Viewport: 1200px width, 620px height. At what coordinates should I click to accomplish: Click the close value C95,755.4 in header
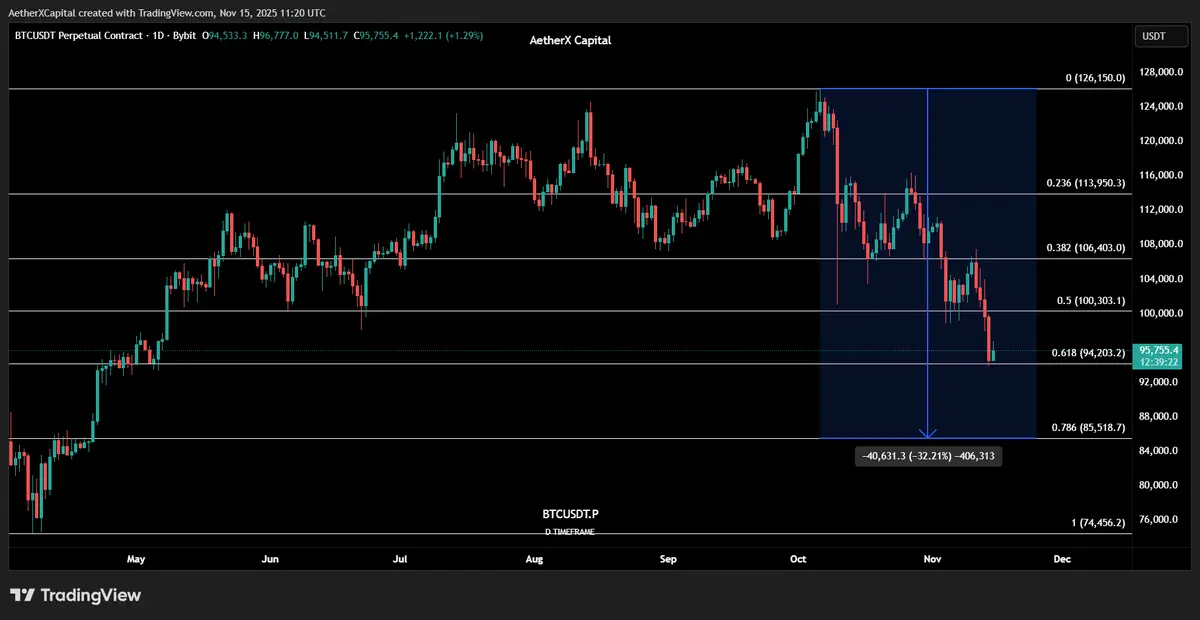pyautogui.click(x=374, y=36)
